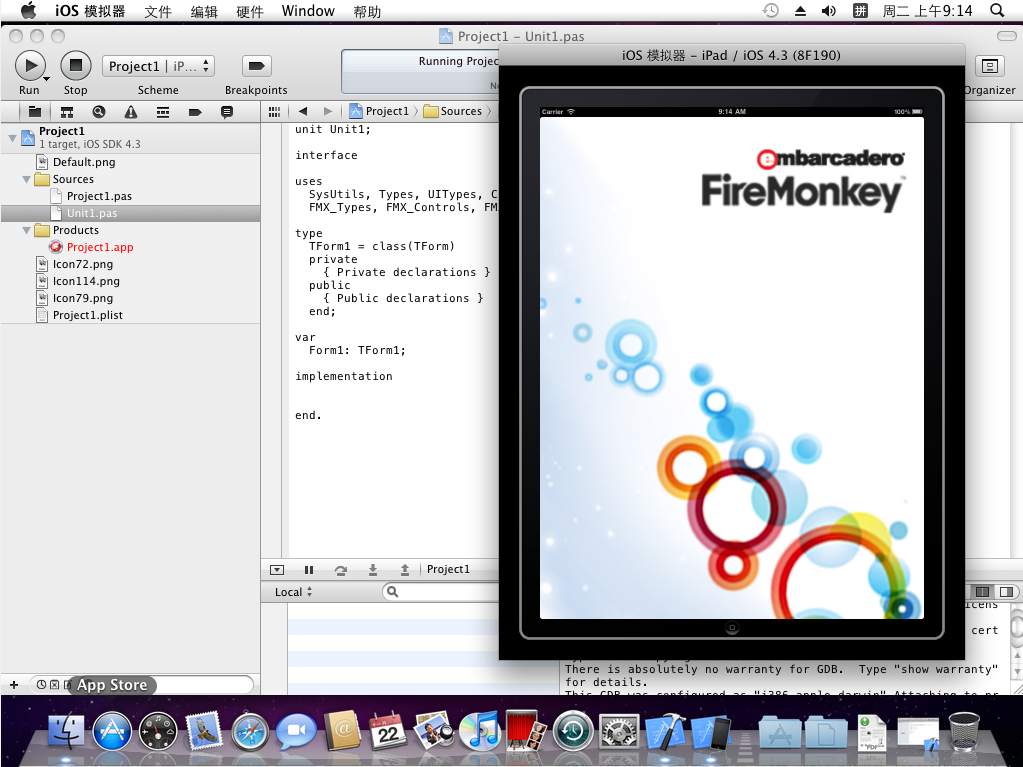This screenshot has width=1023, height=767.
Task: Select Icon72.png file
Action: point(82,264)
